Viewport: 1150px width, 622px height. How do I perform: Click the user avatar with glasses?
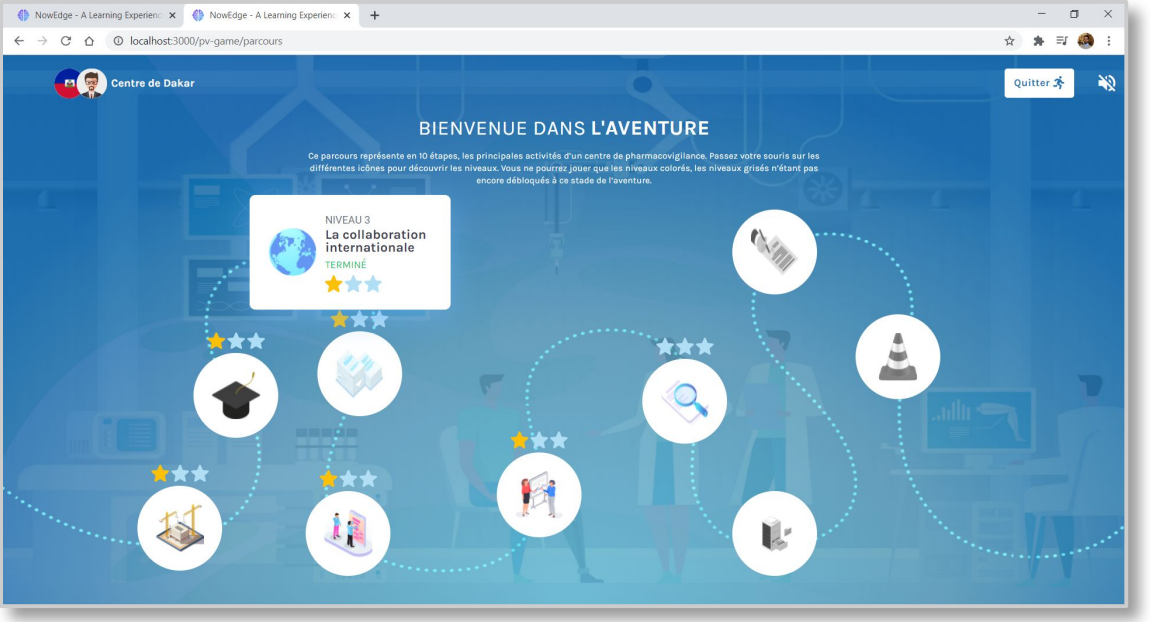click(92, 84)
